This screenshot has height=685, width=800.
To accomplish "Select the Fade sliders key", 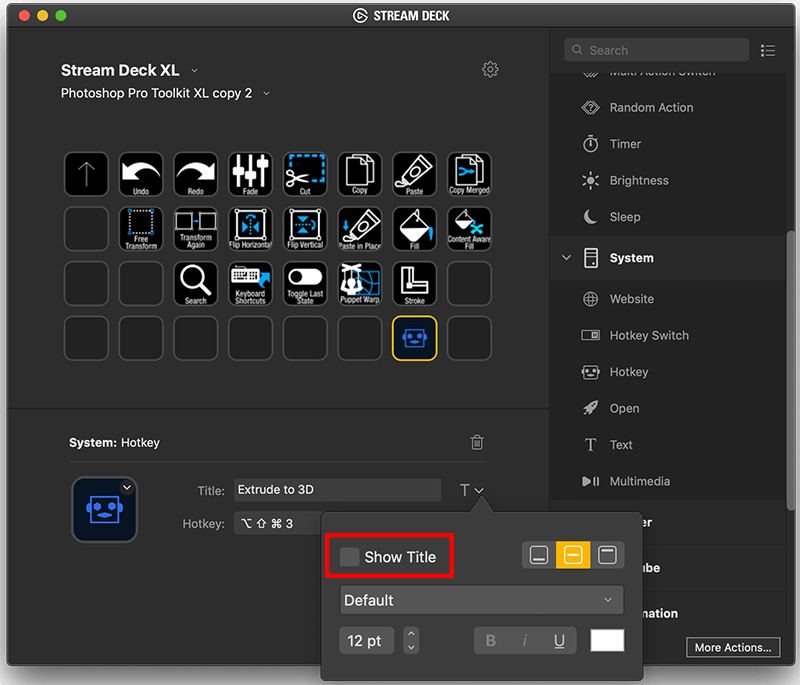I will pyautogui.click(x=251, y=174).
